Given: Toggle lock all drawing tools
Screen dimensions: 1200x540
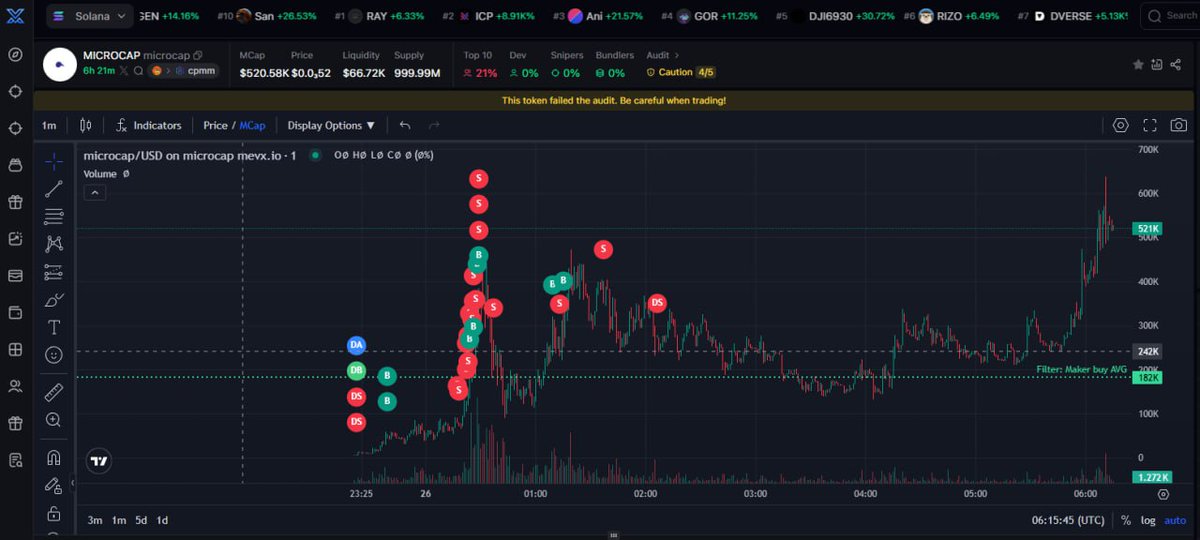Looking at the screenshot, I should click(54, 514).
